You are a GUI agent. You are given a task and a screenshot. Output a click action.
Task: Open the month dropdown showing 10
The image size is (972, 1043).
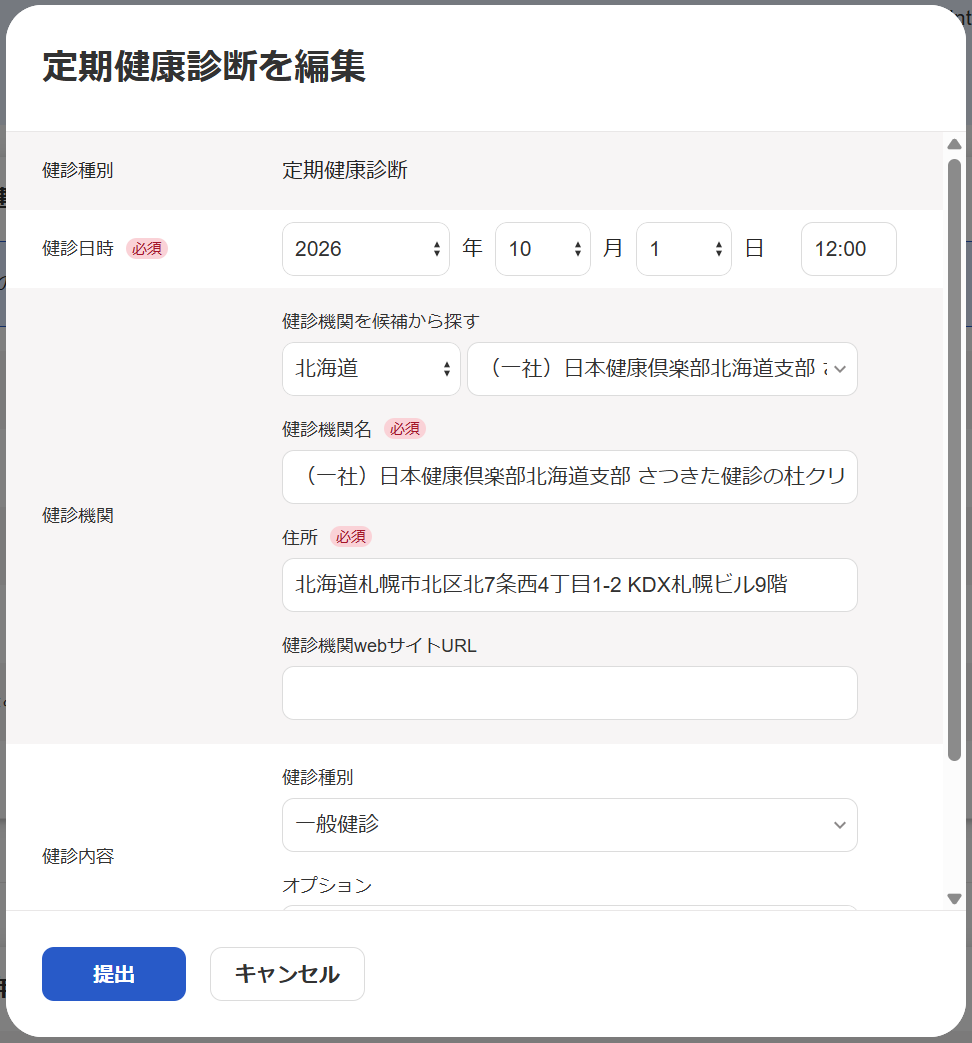point(542,249)
